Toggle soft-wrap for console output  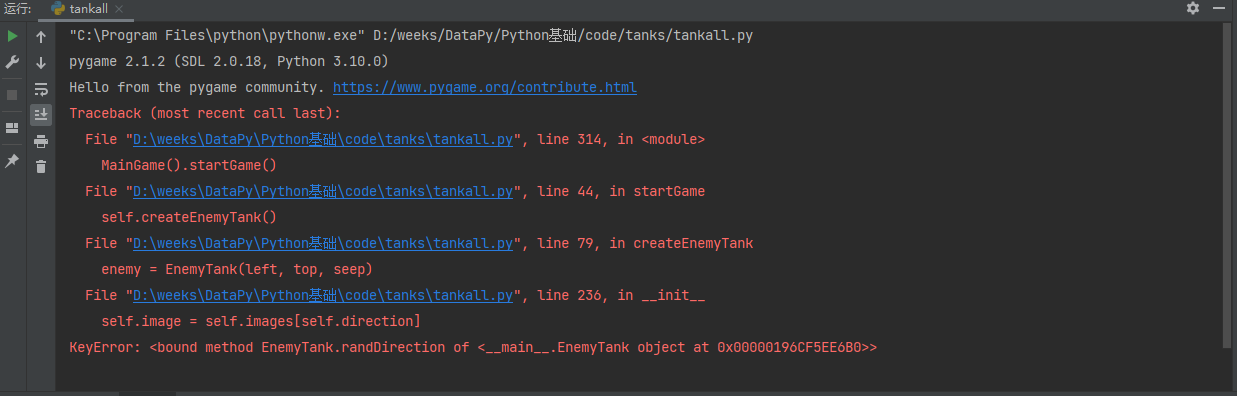pyautogui.click(x=41, y=89)
